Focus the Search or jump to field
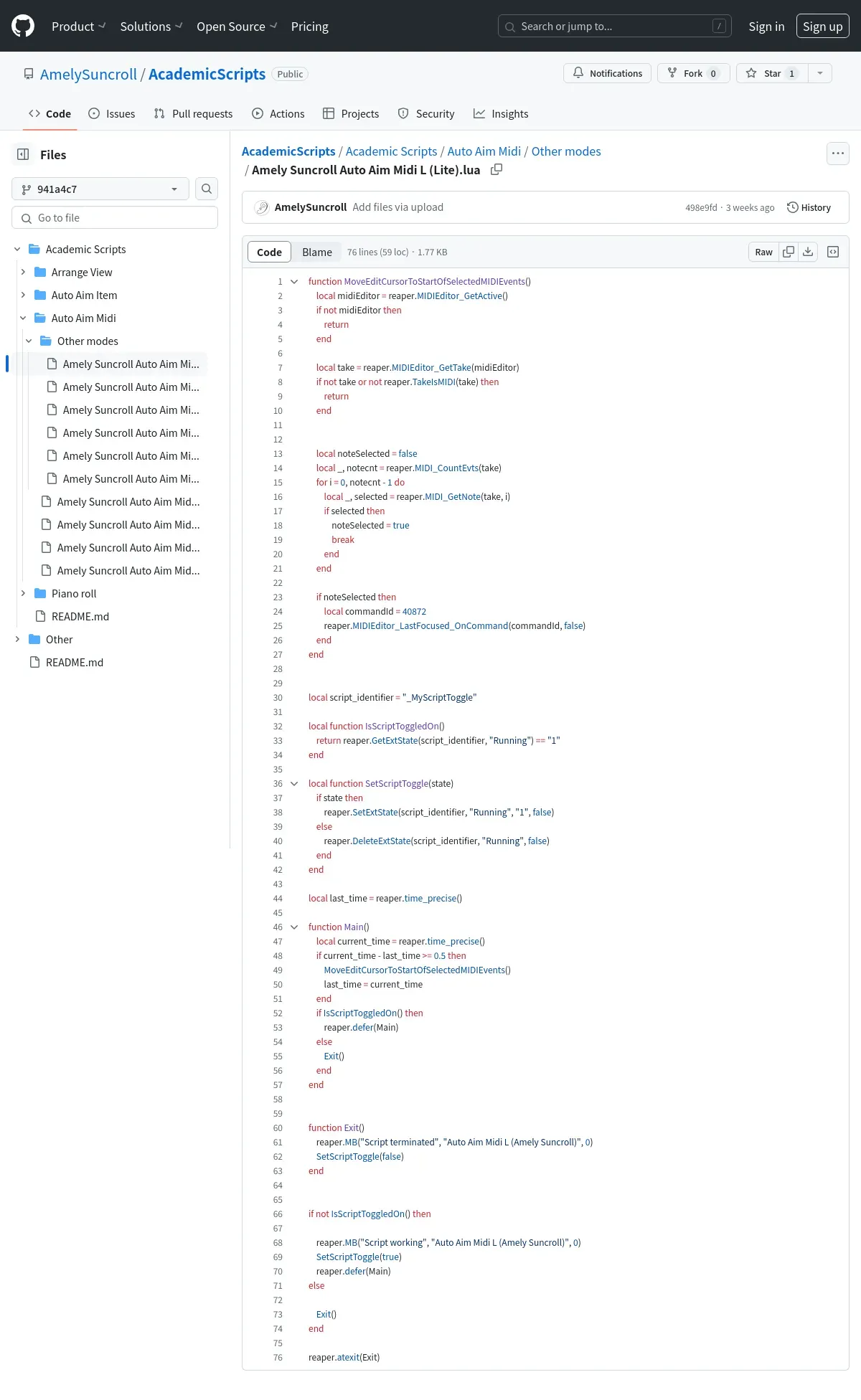 coord(615,27)
